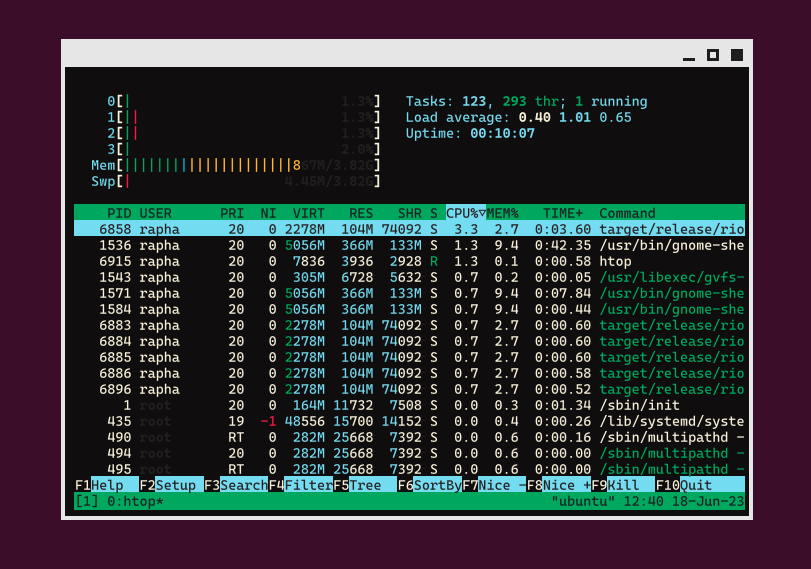Activate F4 Filter in footer

pyautogui.click(x=301, y=485)
